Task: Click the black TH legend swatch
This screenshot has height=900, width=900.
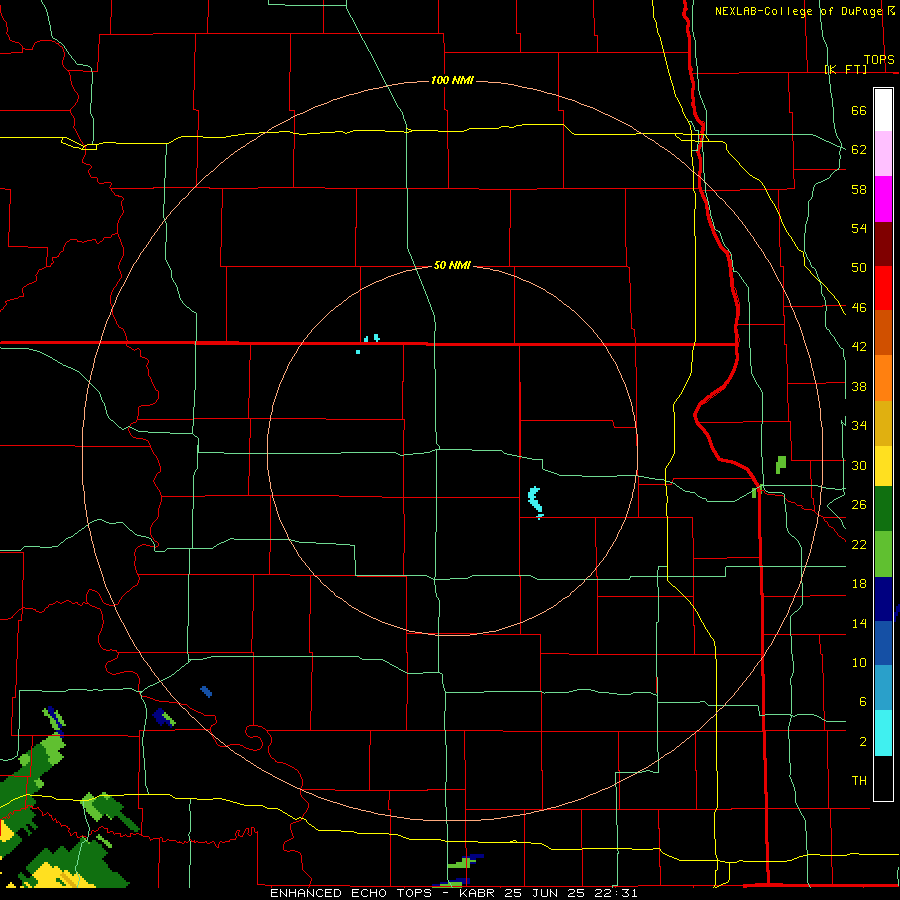Action: (883, 778)
